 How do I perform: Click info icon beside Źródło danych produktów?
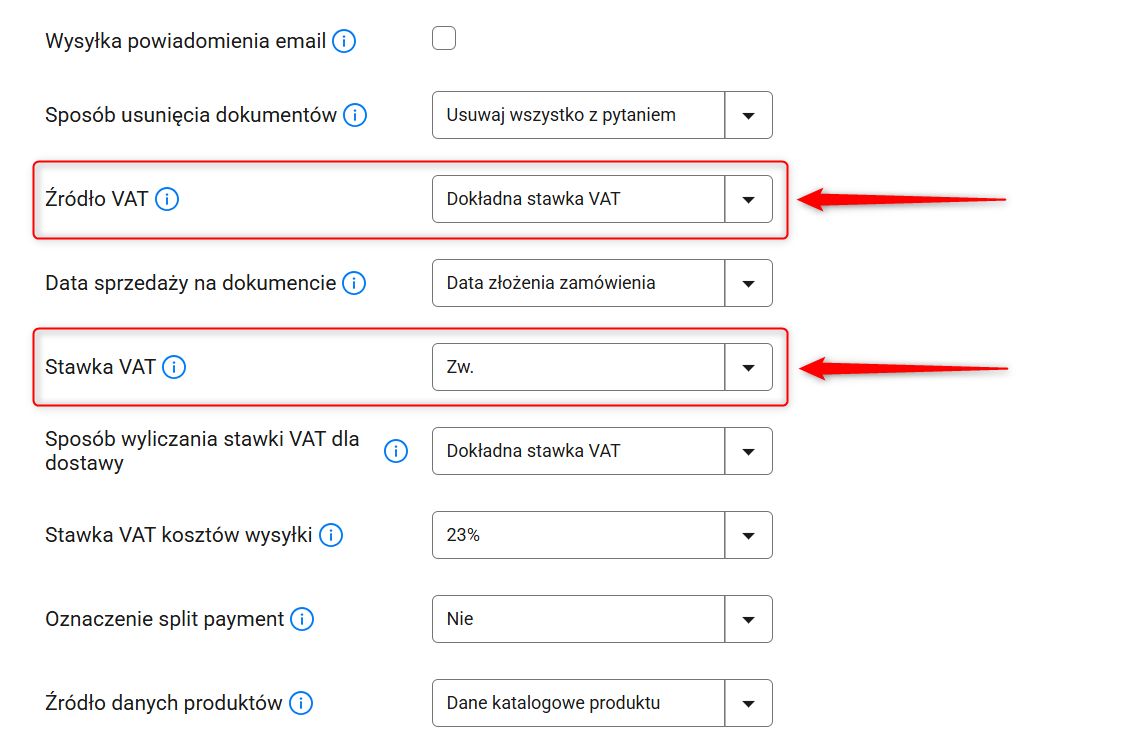pos(301,703)
